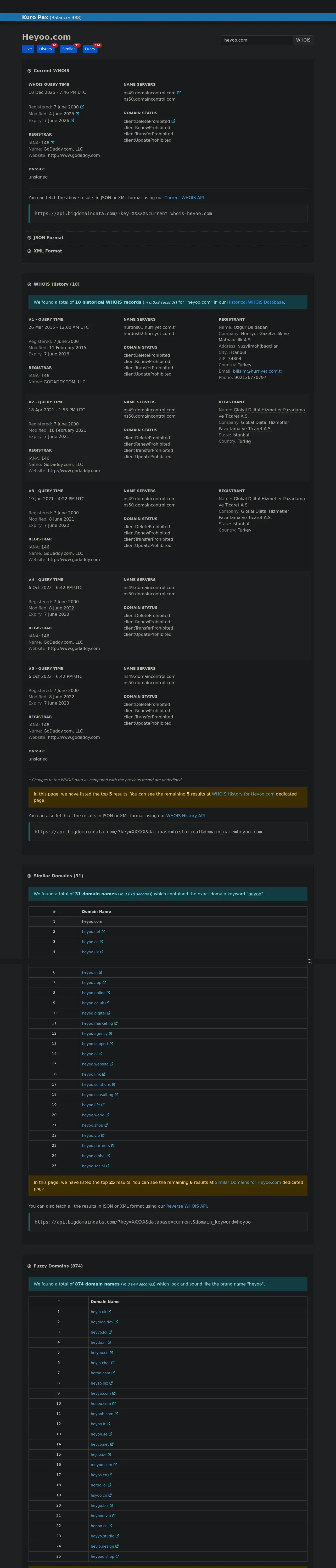Select the domain_keyword=heyoo API URL text
Screen dimensions: 336x1568
pos(143,1222)
